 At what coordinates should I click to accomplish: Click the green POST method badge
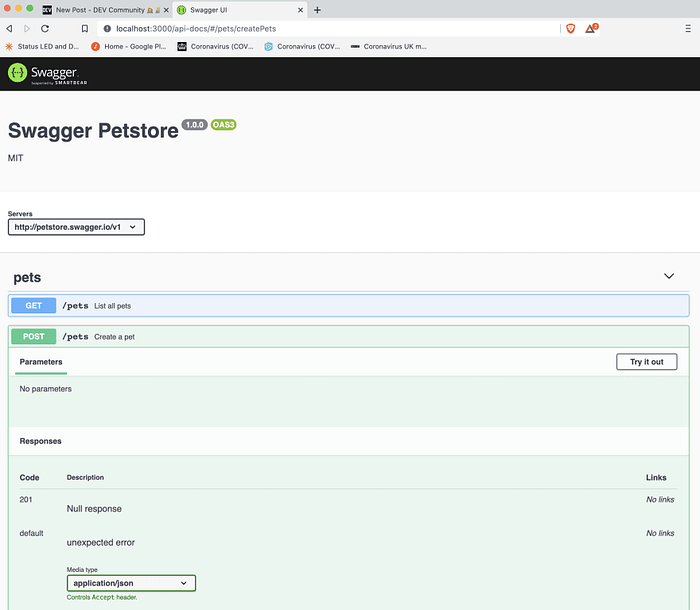point(33,337)
